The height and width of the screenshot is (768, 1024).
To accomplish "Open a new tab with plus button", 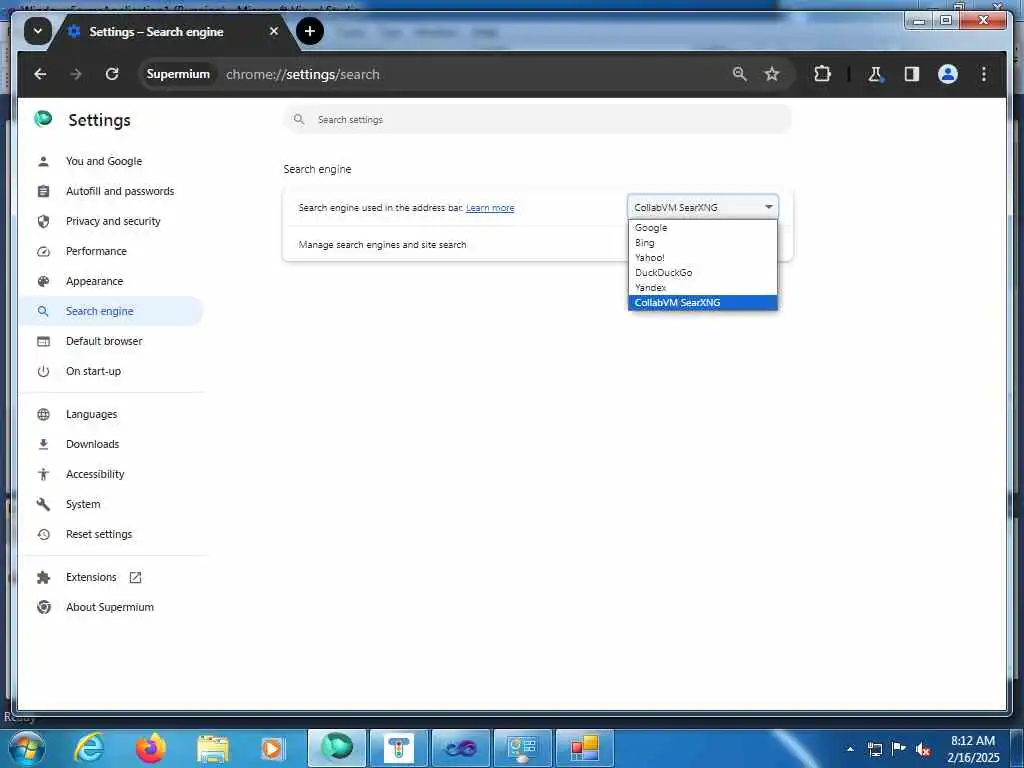I will (310, 31).
